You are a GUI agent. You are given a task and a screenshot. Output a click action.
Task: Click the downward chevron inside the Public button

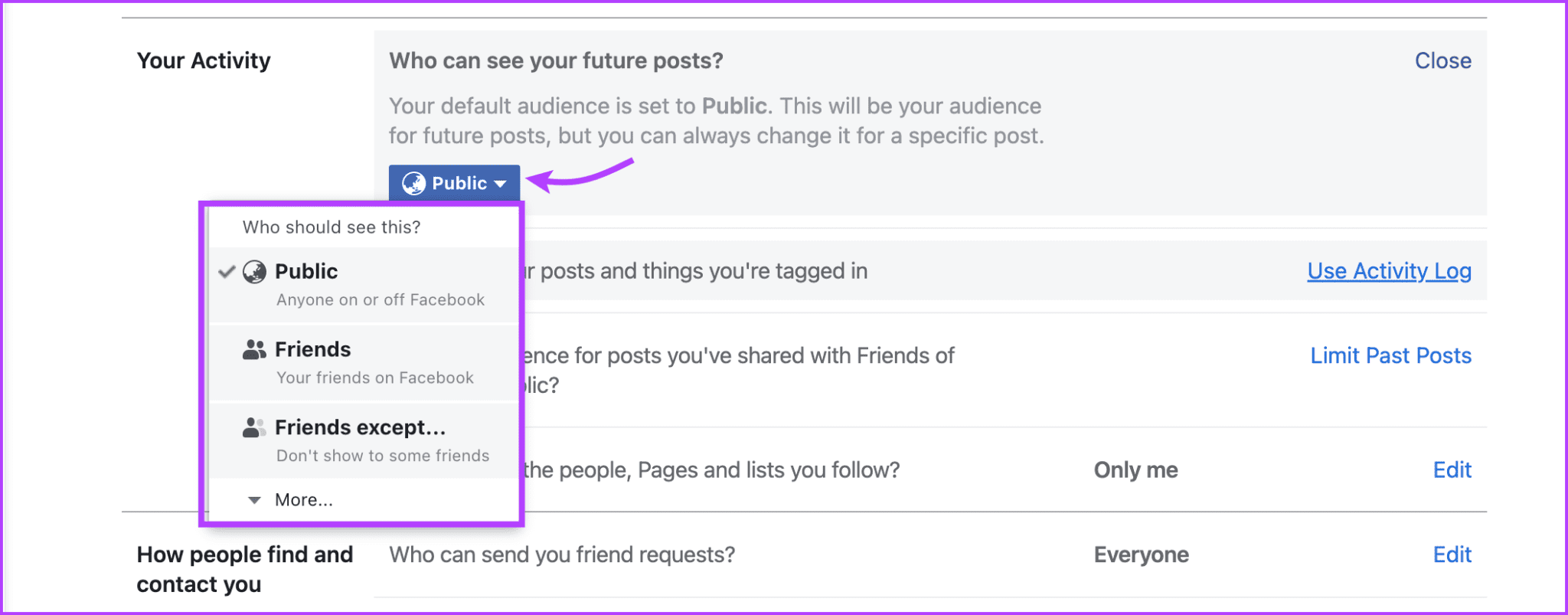pyautogui.click(x=501, y=183)
